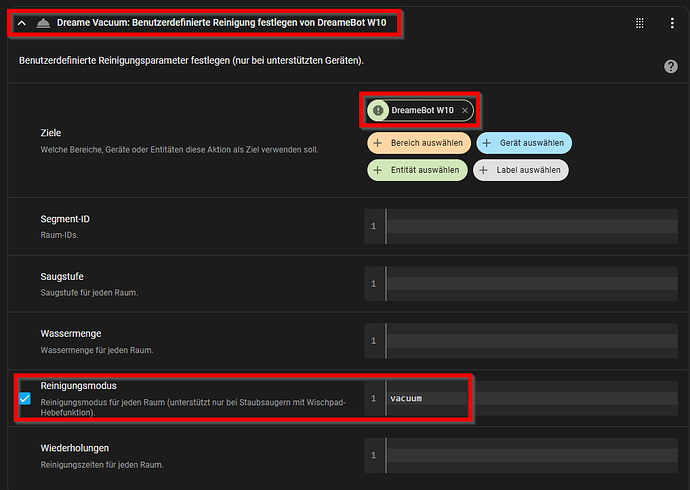Click plus icon on Entität auswählen
690x490 pixels.
pyautogui.click(x=378, y=170)
